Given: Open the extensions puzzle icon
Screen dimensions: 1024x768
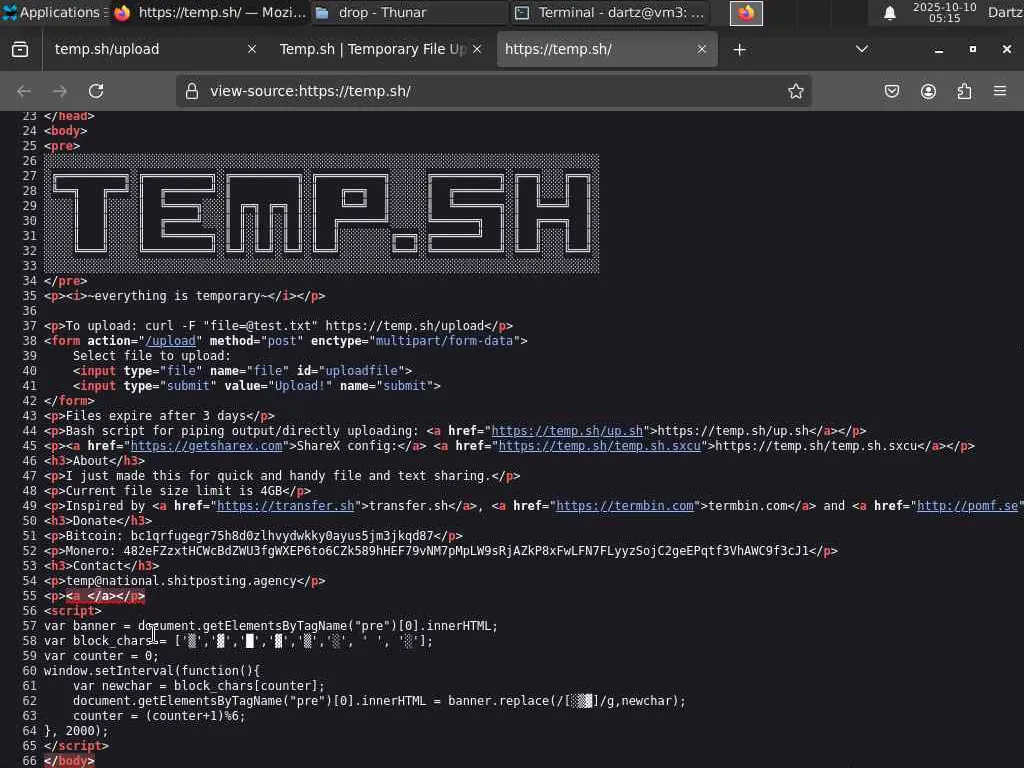Looking at the screenshot, I should click(964, 91).
